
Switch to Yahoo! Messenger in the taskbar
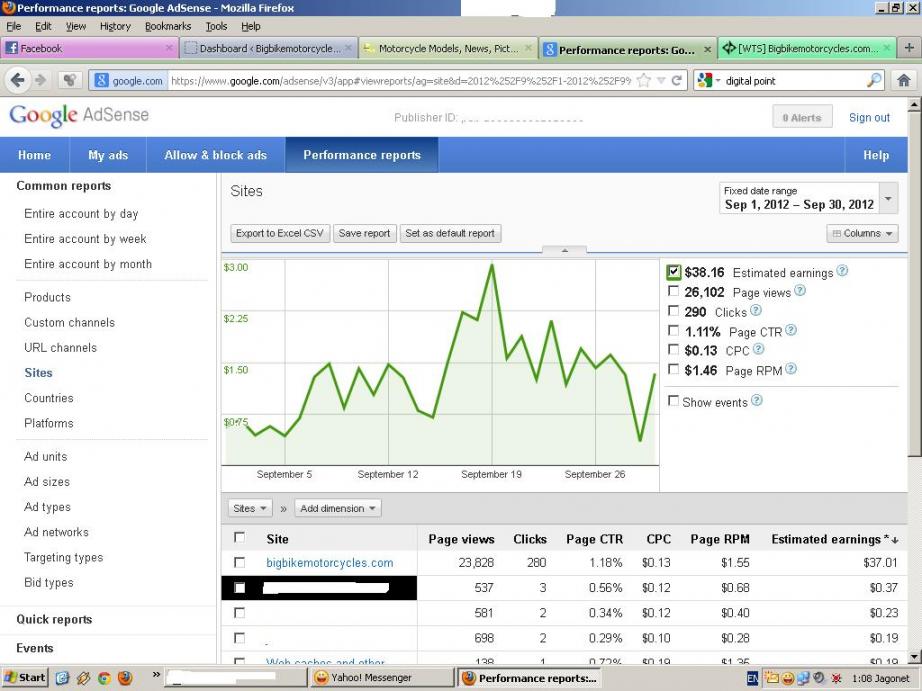(381, 677)
